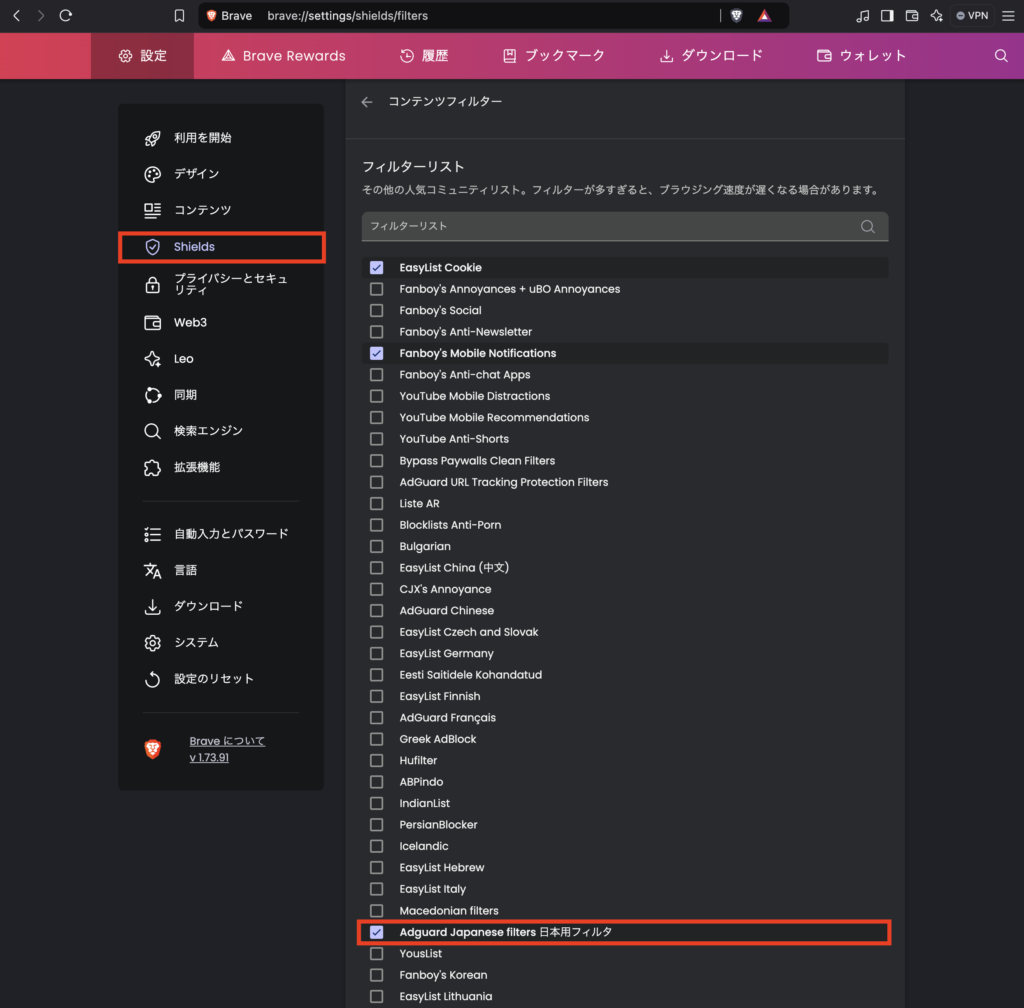The image size is (1024, 1008).
Task: Uncheck the EasyList Cookie checkbox
Action: click(376, 268)
